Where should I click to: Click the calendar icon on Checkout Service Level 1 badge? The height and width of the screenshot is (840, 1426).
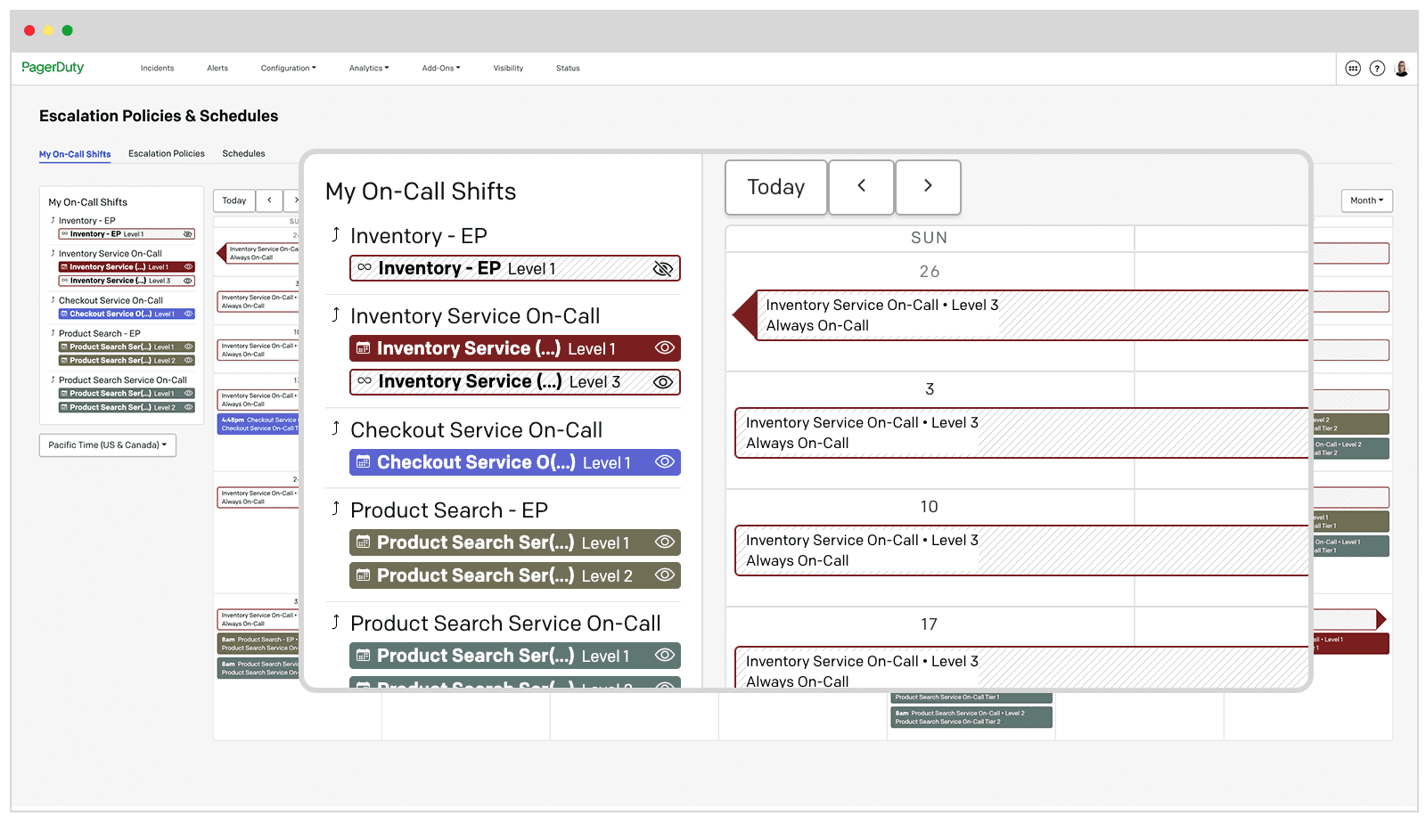point(364,461)
